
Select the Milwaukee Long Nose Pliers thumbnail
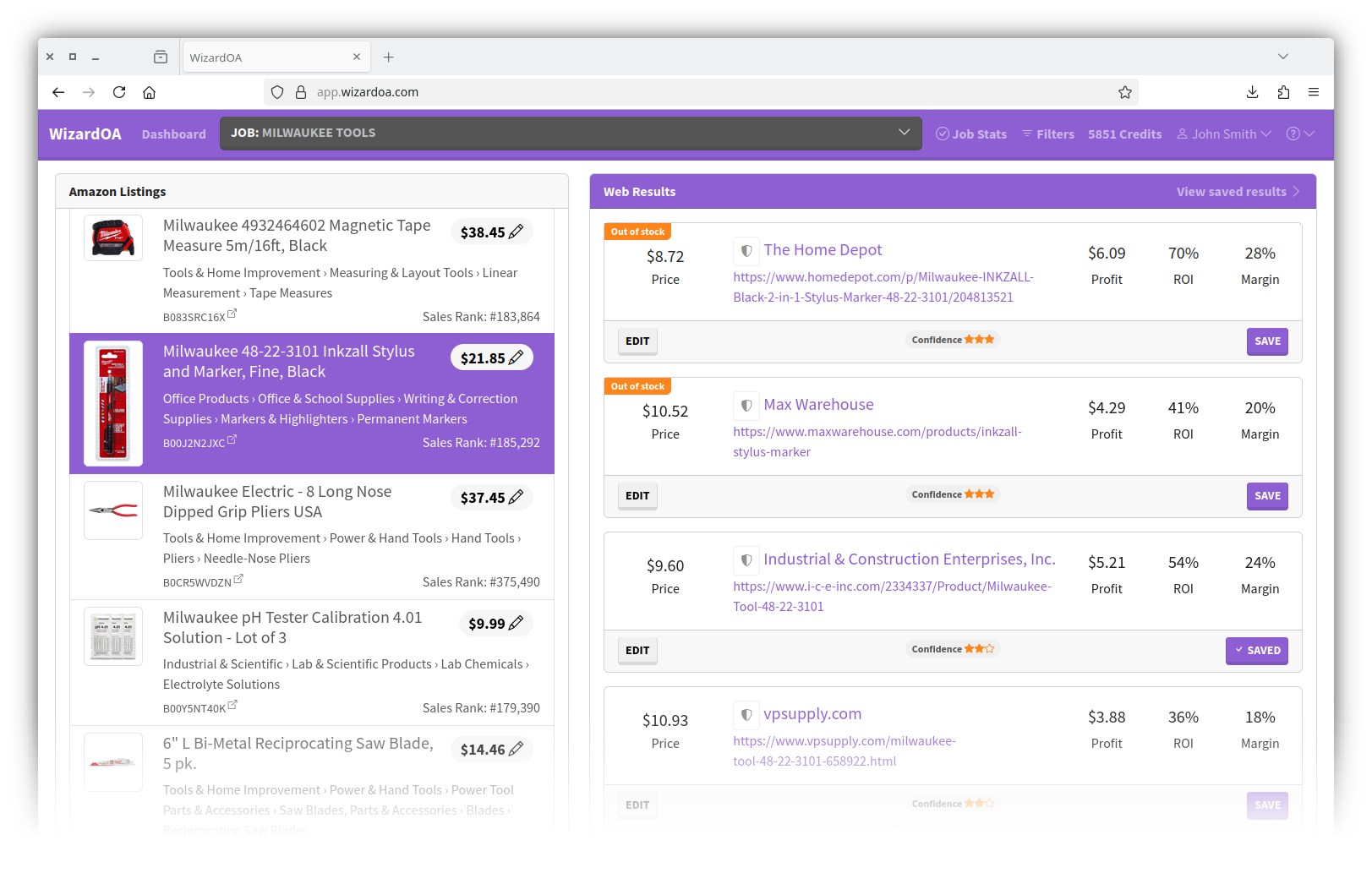113,510
